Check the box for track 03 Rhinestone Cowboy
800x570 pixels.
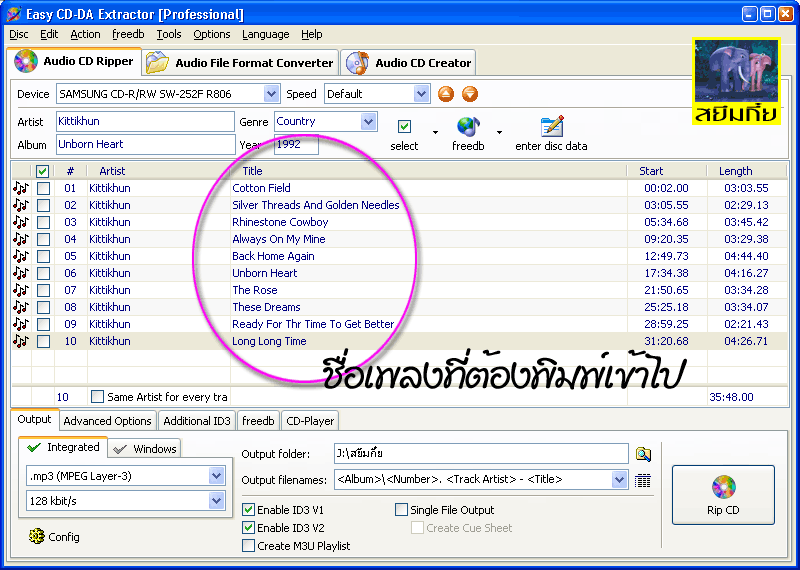point(43,222)
